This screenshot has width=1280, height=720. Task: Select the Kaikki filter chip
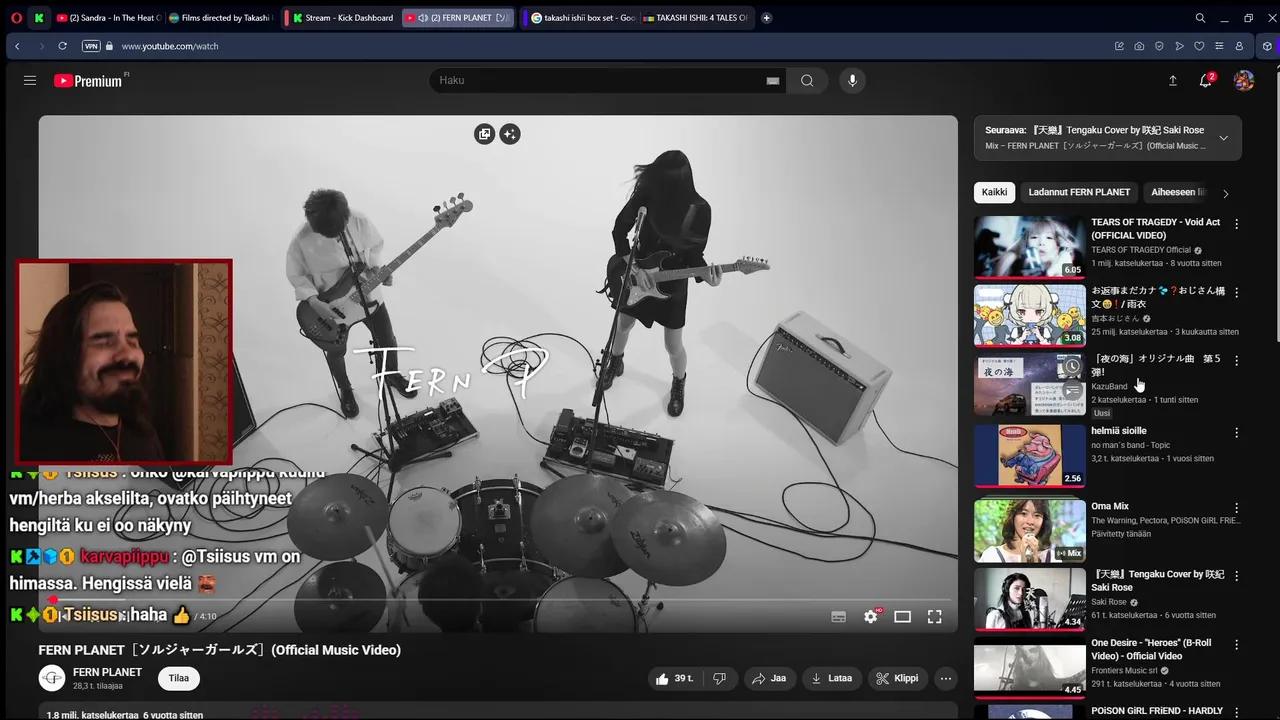click(994, 192)
